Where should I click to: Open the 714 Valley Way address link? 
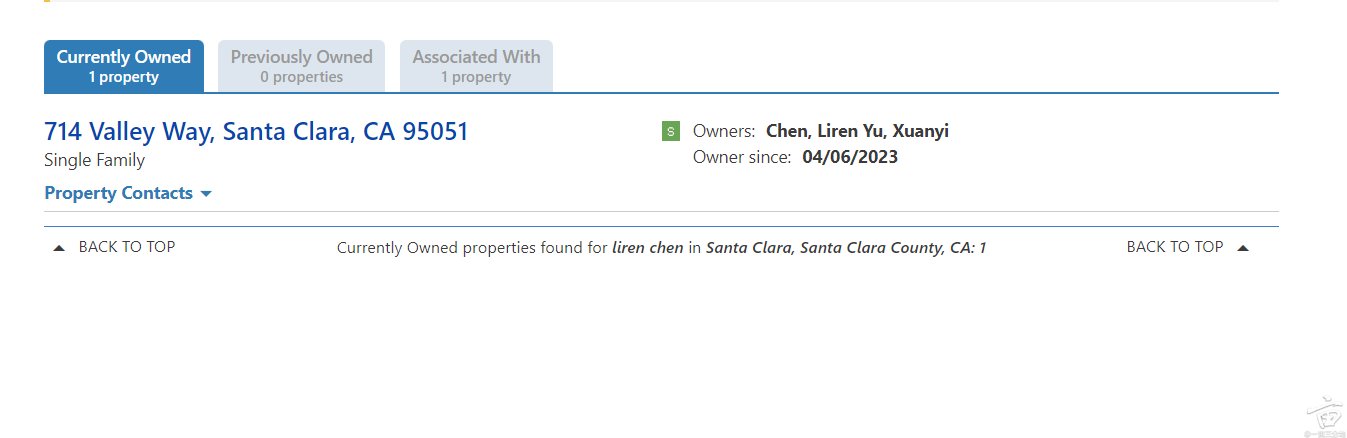coord(256,131)
